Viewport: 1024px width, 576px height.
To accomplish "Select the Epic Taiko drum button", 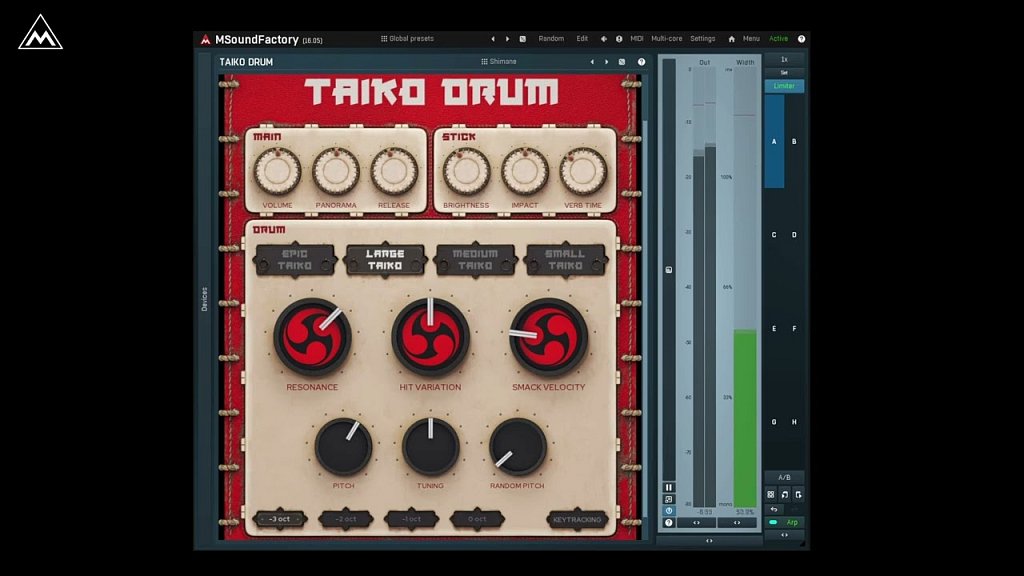I will tap(294, 260).
